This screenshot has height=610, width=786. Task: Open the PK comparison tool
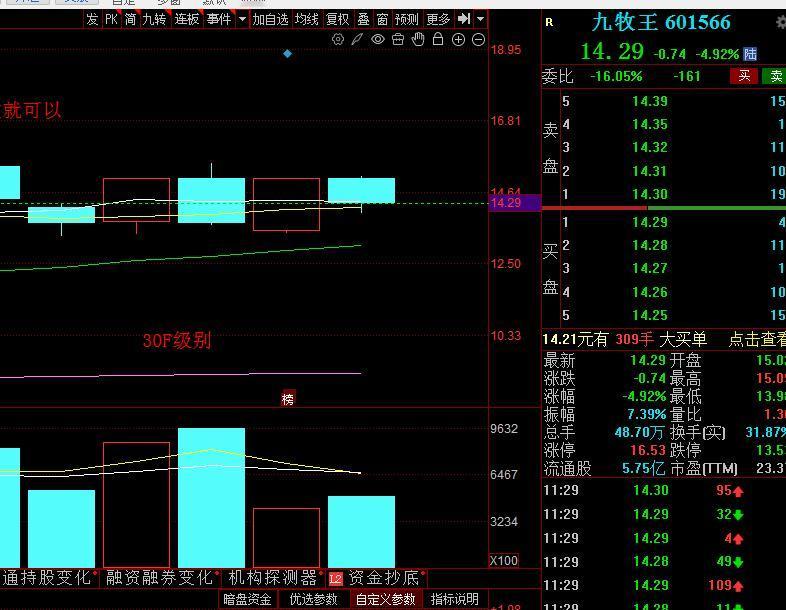(x=111, y=19)
